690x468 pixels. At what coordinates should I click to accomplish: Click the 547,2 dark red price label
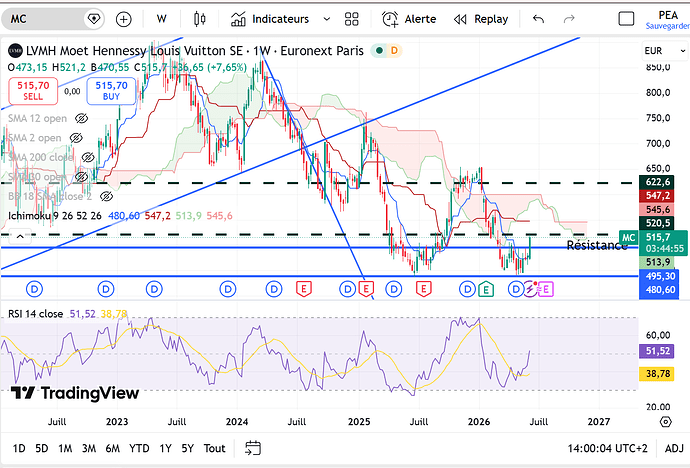point(657,195)
